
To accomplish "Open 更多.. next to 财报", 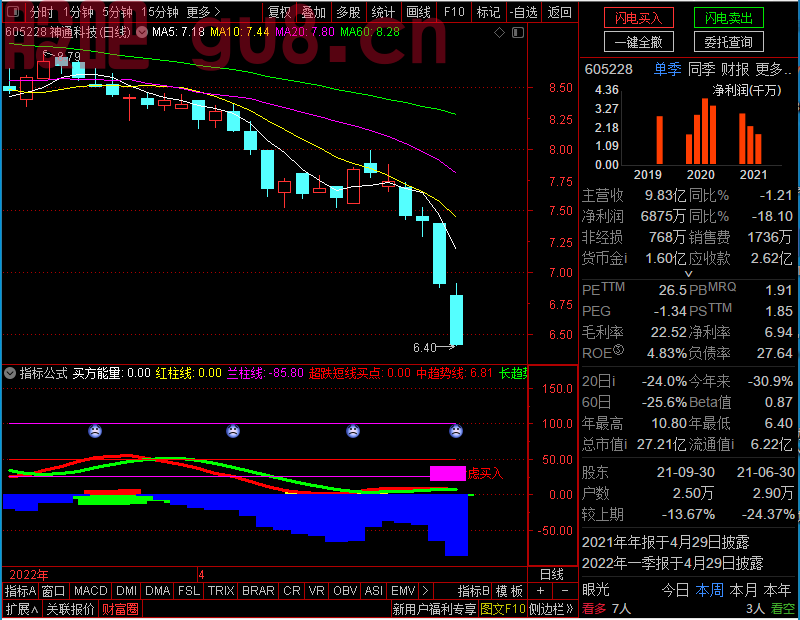I will click(773, 69).
